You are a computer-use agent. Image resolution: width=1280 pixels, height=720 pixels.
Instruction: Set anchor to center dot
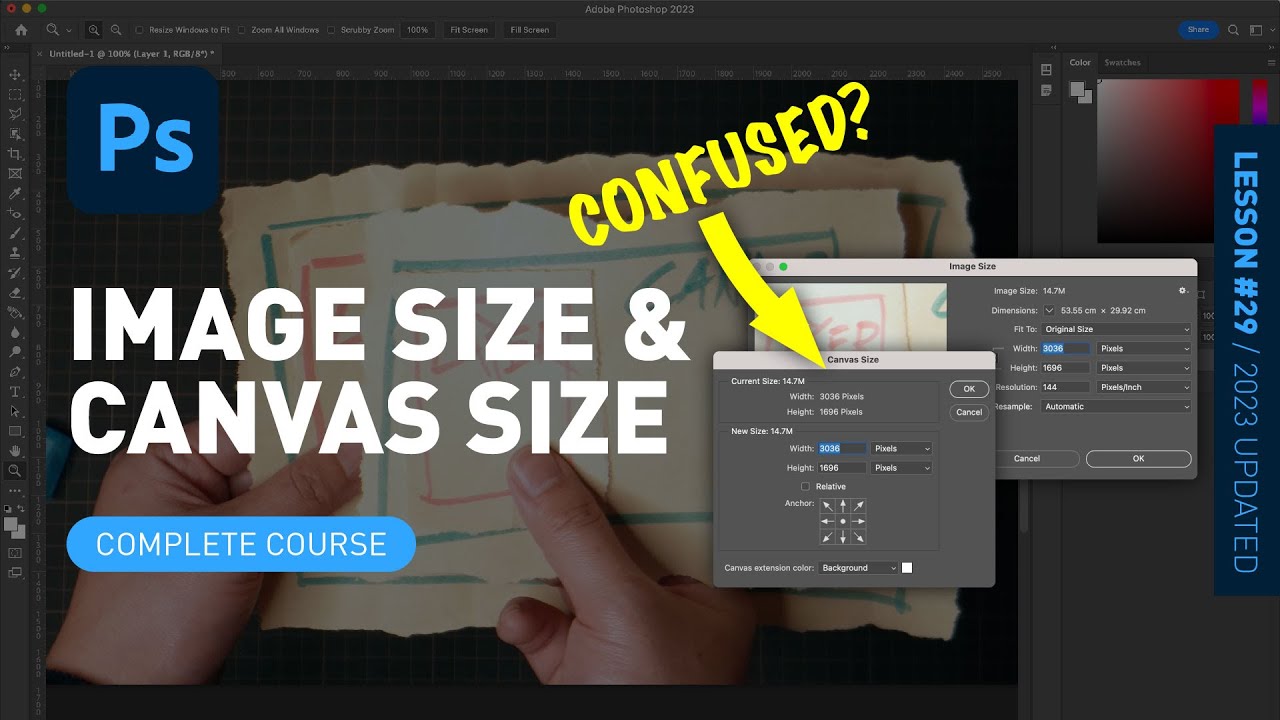click(843, 522)
